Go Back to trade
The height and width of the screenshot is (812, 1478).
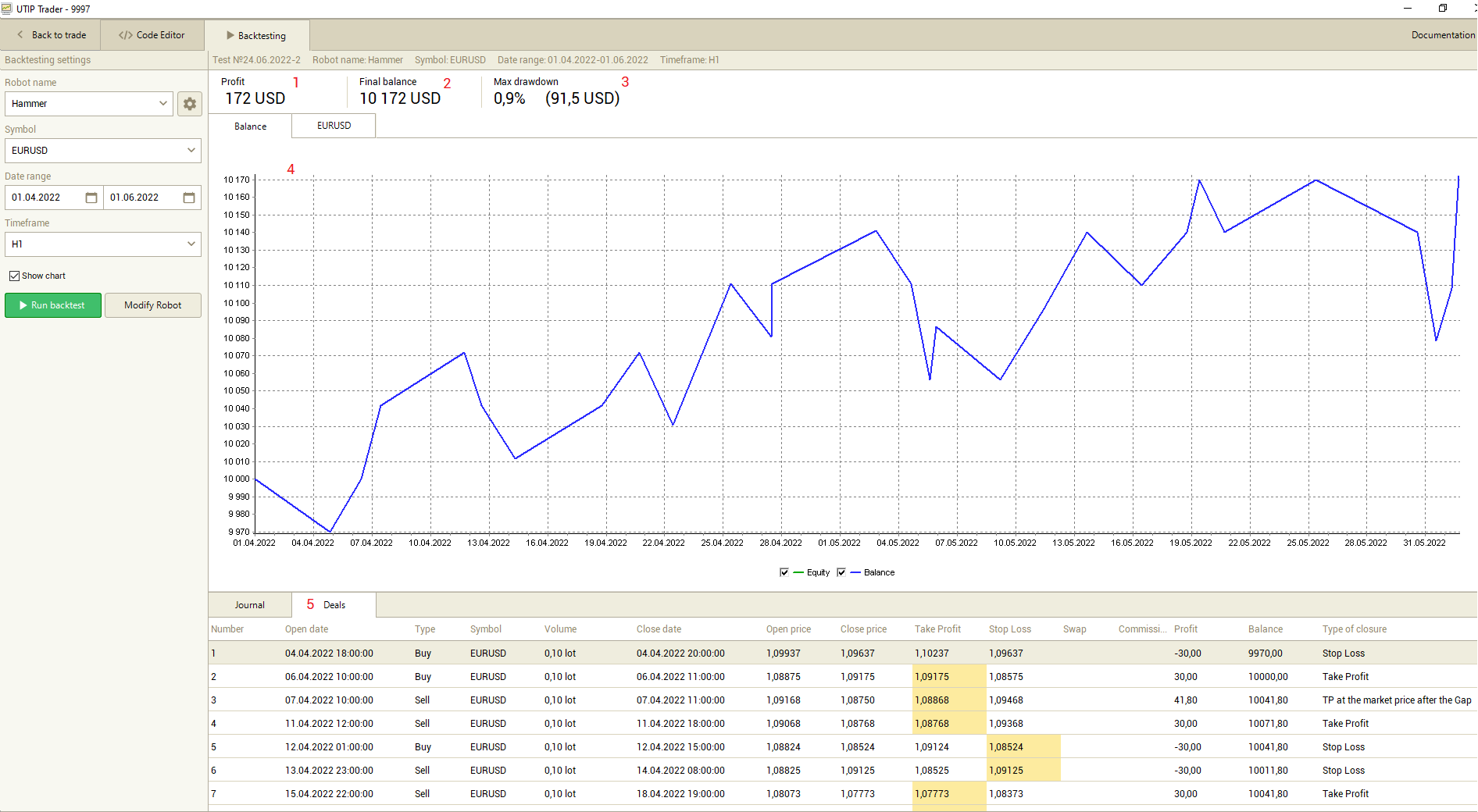pos(51,35)
